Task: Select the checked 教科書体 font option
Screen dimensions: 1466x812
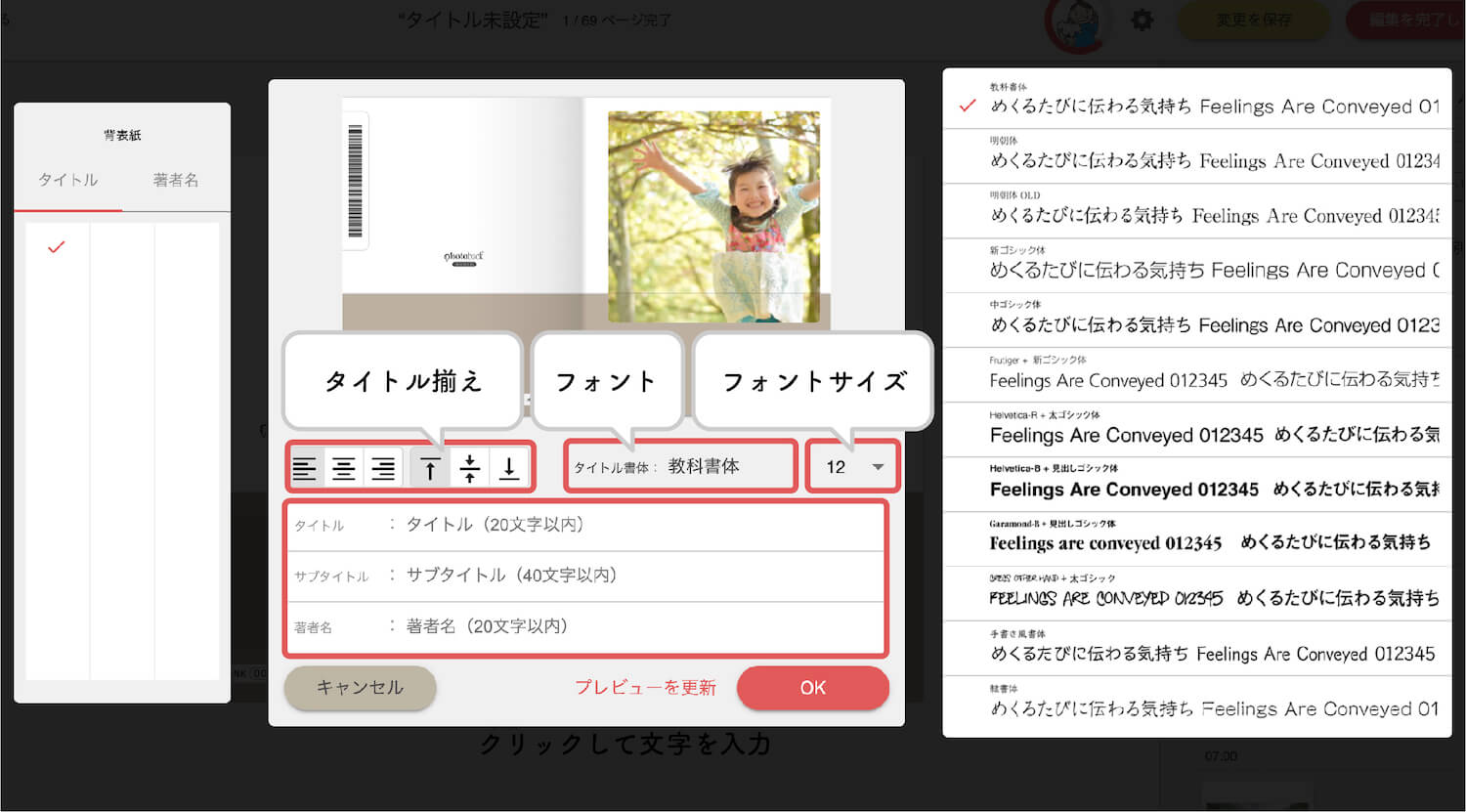Action: coord(1196,101)
